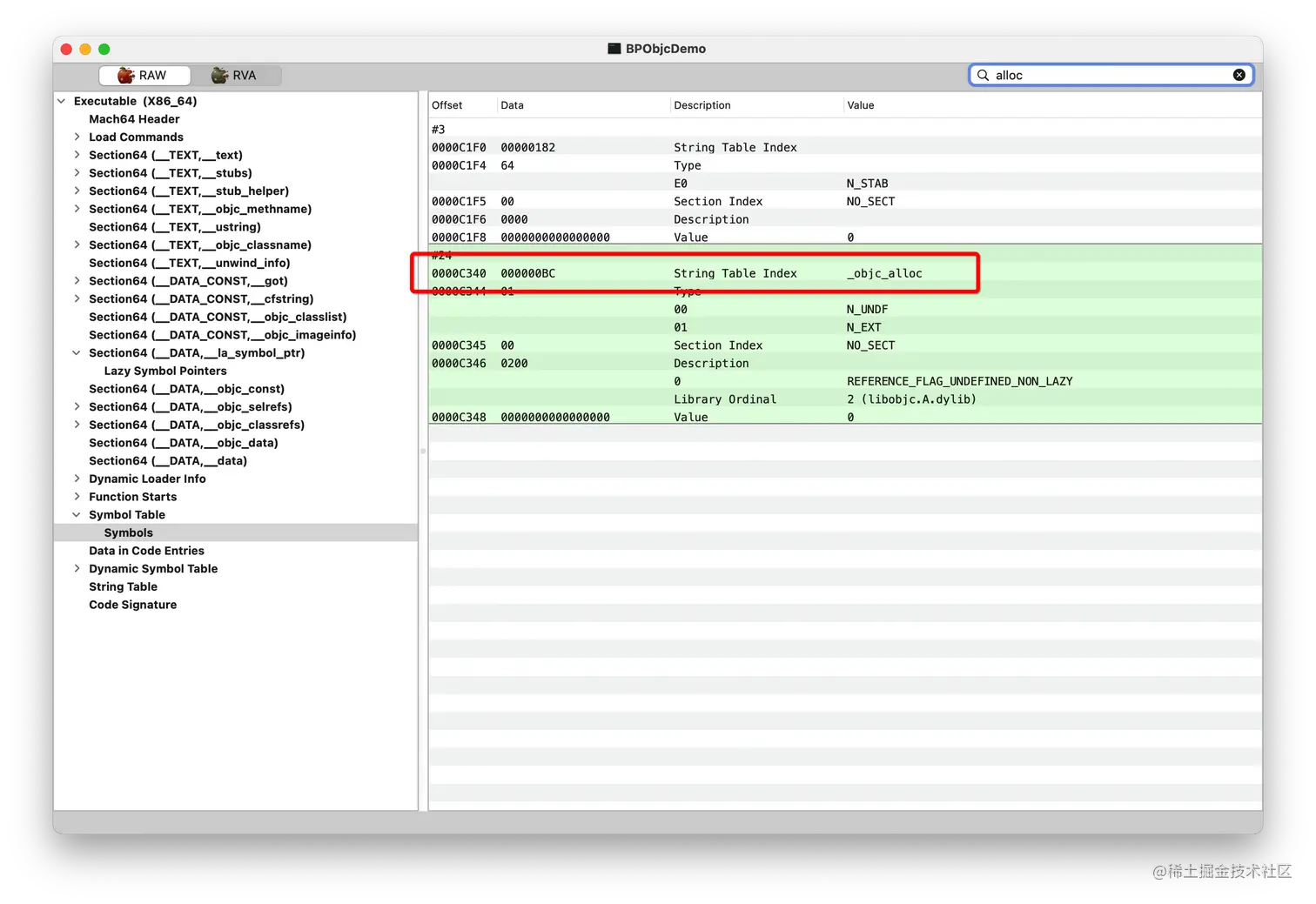Select REFERENCE_FLAG_UNDEFINED_NON_LAZY value
Viewport: 1316px width, 904px height.
click(x=959, y=381)
